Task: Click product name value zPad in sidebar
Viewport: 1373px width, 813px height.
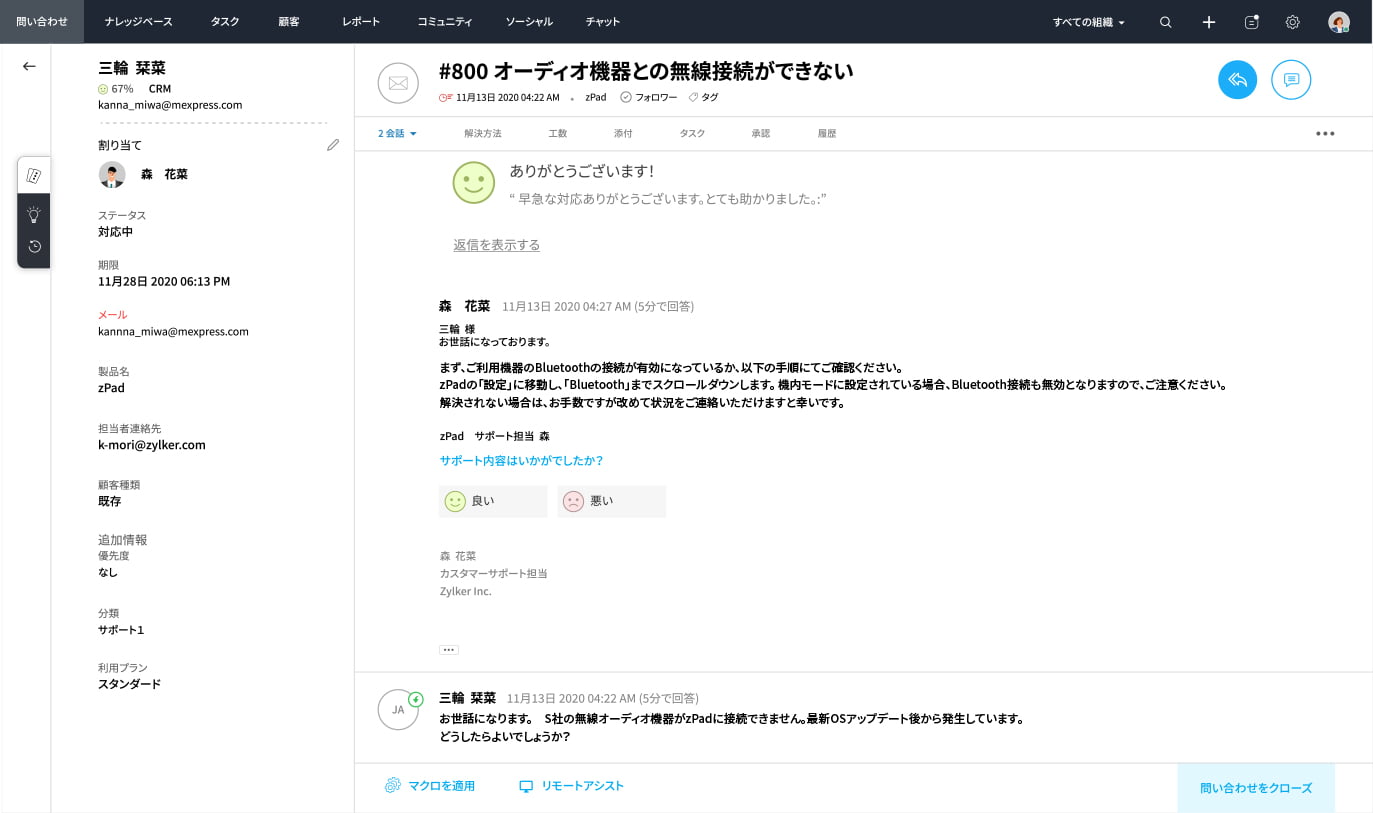Action: coord(111,388)
